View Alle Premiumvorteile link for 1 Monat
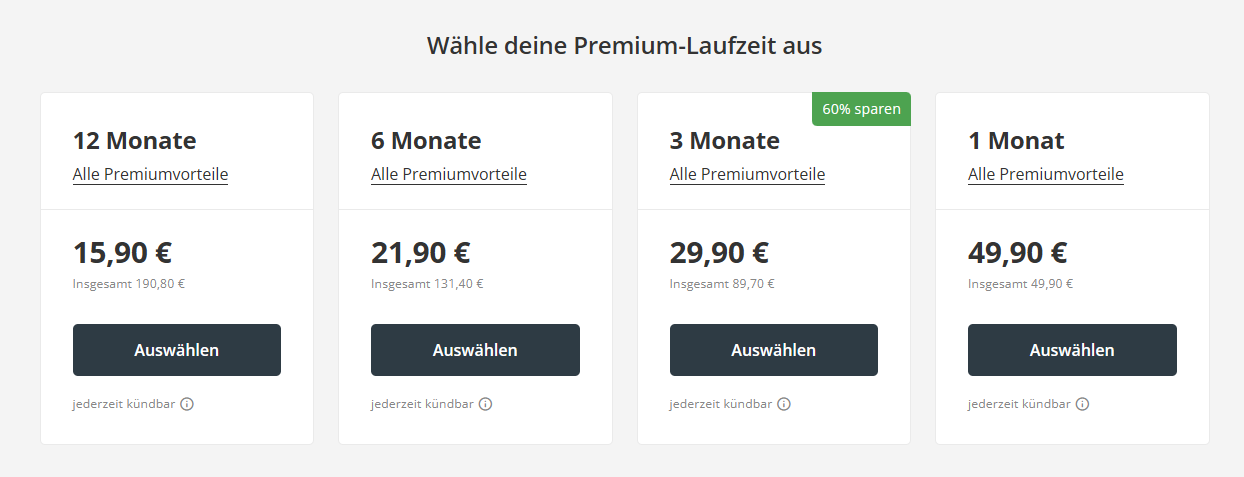 coord(1046,174)
